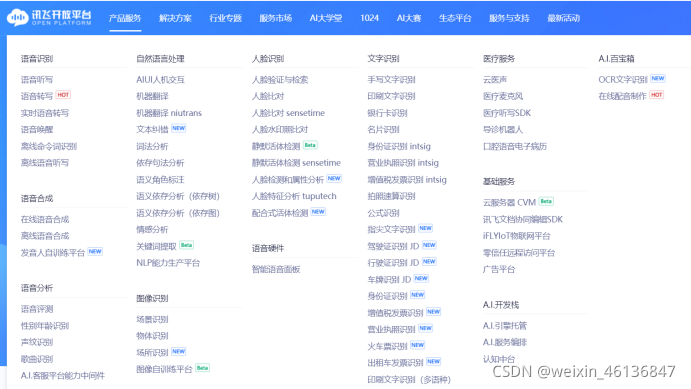The width and height of the screenshot is (691, 389).
Task: Open 身份证识别 intsig link
Action: [x=399, y=146]
